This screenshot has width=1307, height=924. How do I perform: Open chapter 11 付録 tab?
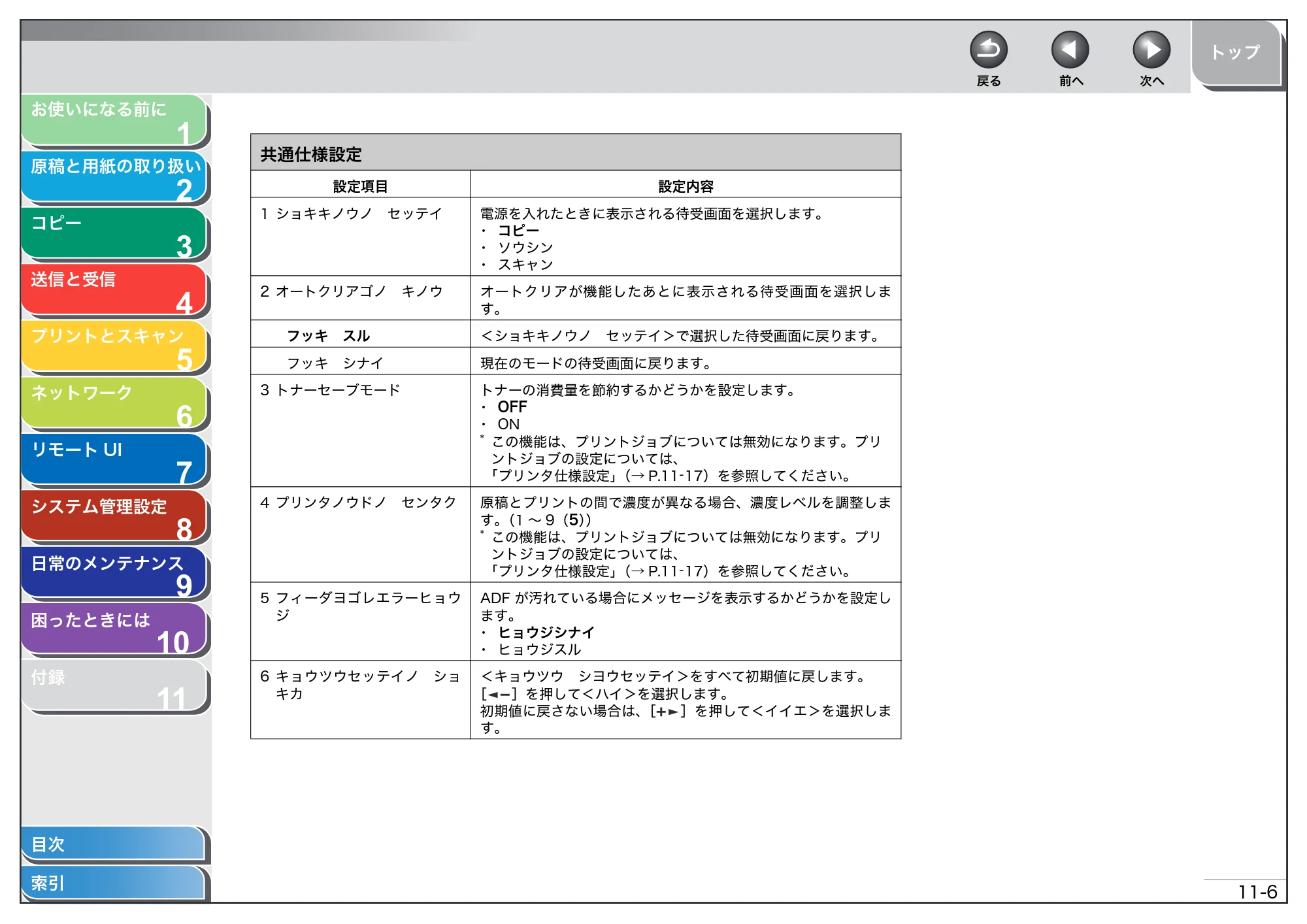(x=114, y=686)
